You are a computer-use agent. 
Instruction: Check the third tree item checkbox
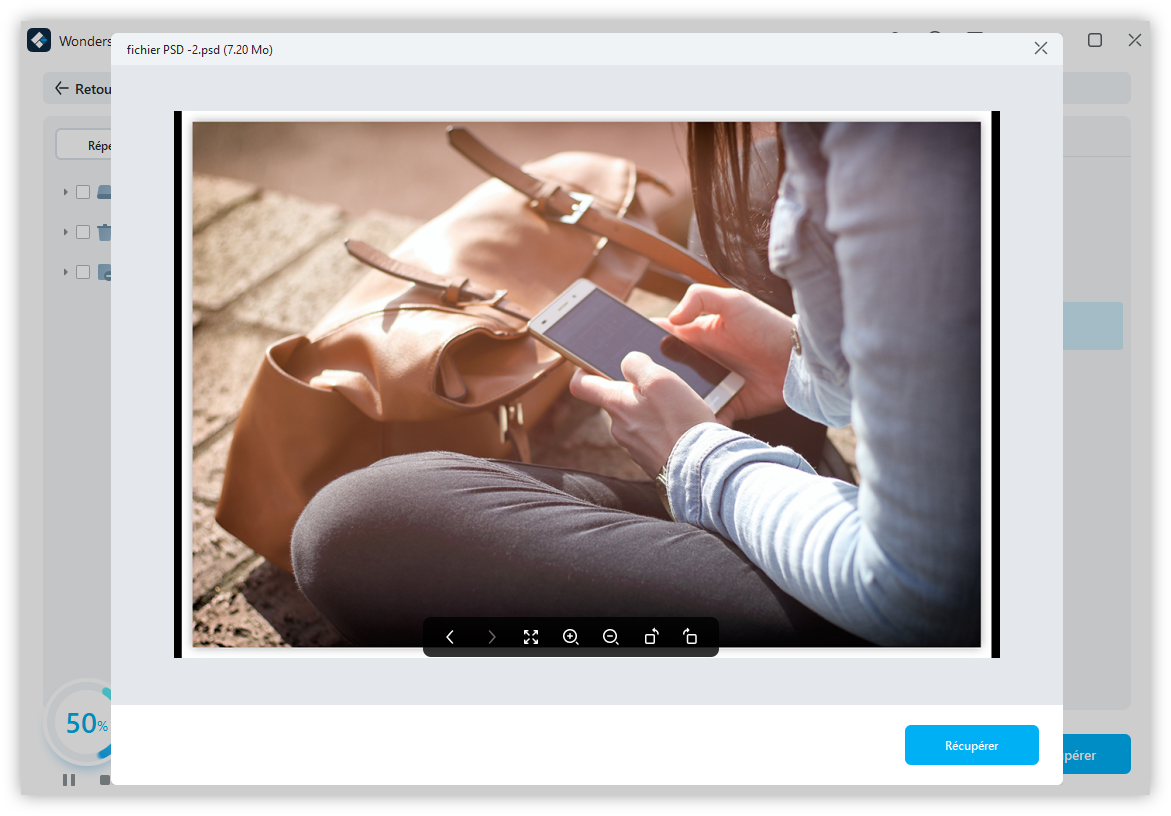83,272
